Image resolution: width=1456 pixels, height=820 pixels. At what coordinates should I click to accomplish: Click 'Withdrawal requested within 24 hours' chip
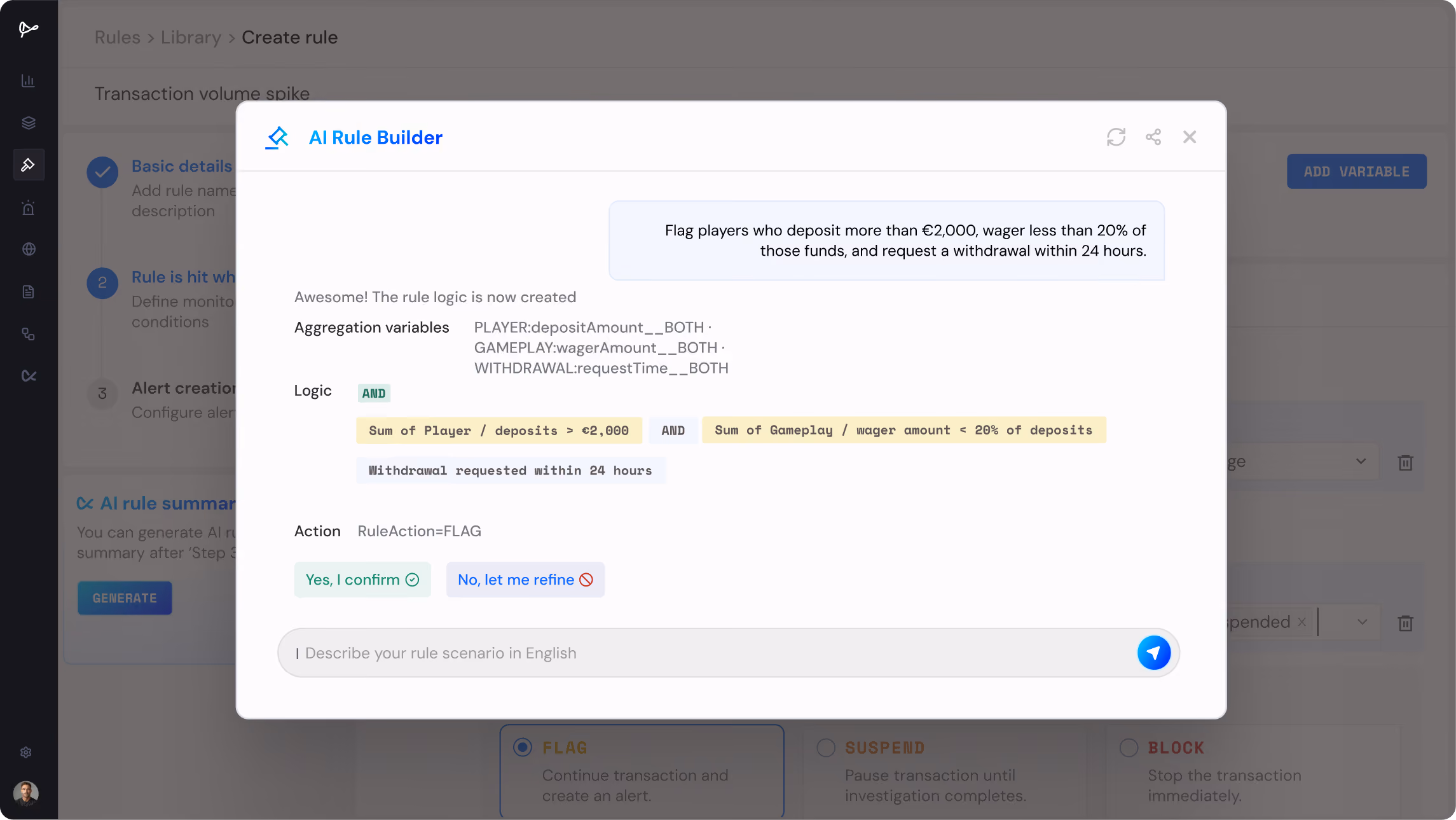(511, 470)
